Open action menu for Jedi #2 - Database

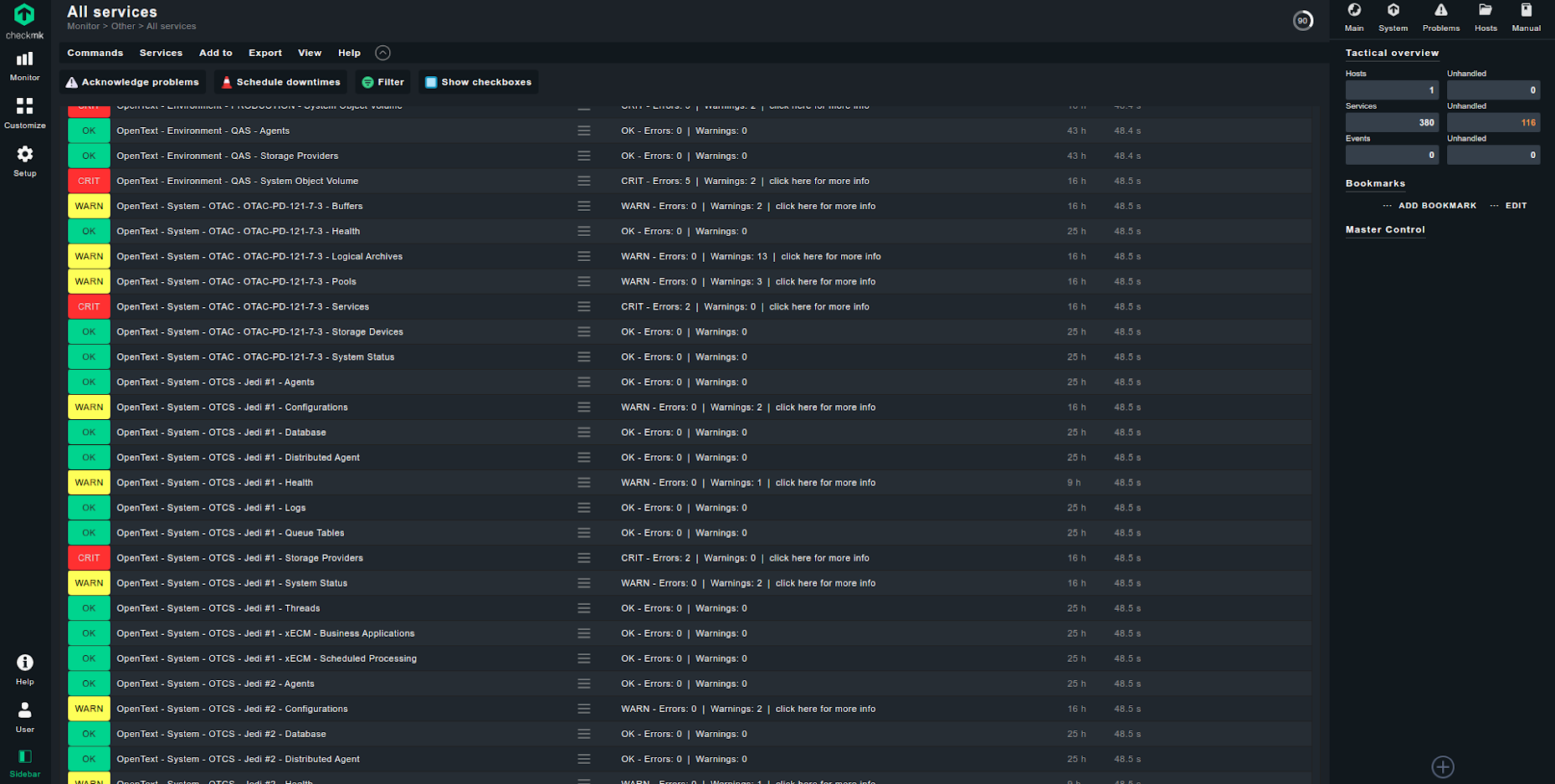(584, 734)
